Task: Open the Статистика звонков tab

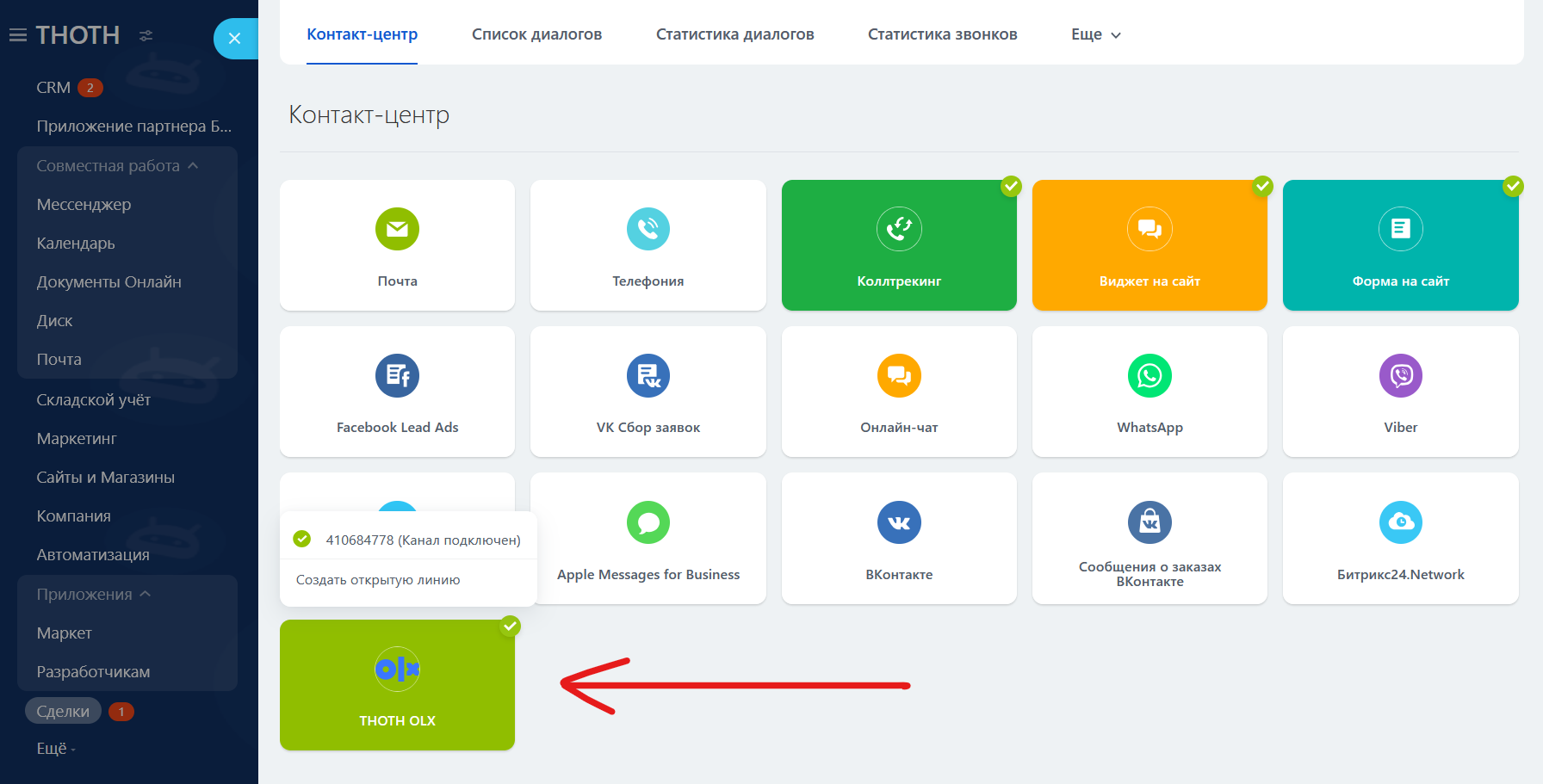Action: (942, 34)
